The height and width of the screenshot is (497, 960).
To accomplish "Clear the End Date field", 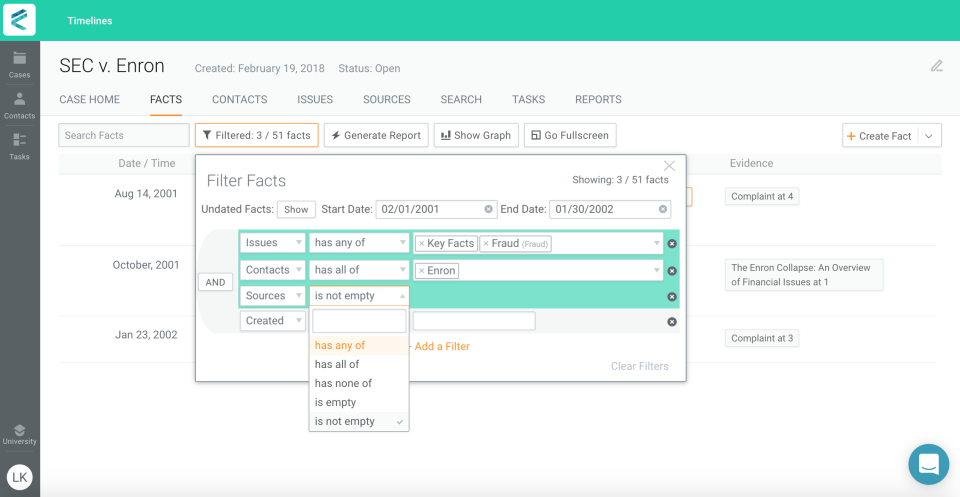I will 662,209.
